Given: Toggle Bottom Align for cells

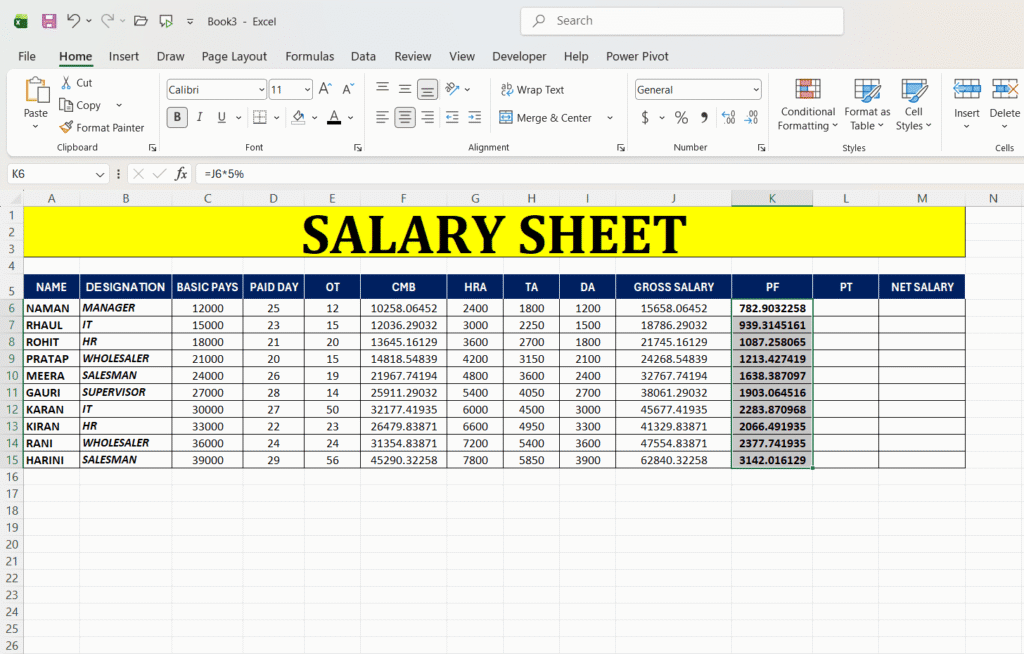Looking at the screenshot, I should tap(428, 89).
